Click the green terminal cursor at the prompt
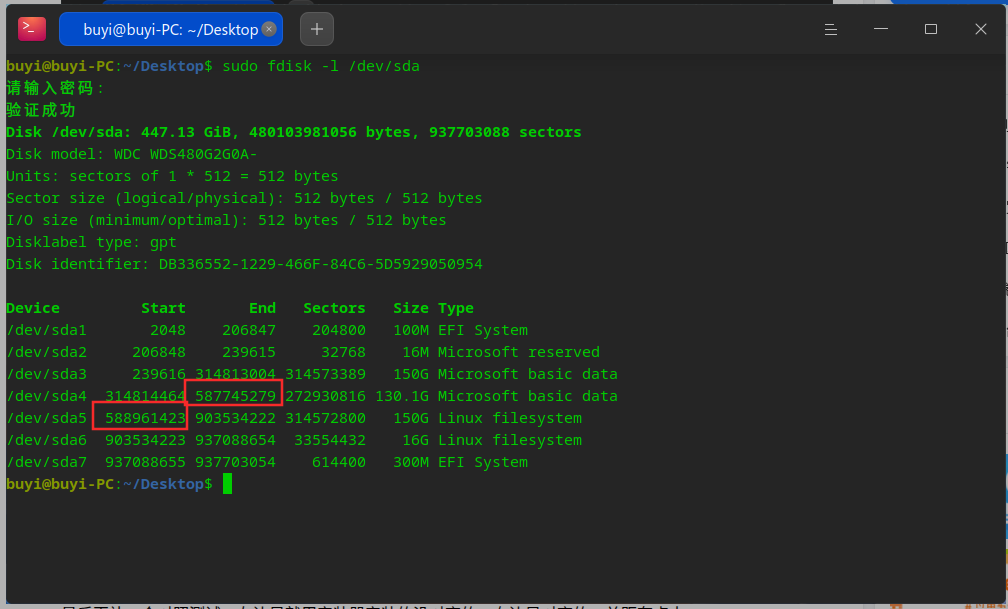 [228, 484]
